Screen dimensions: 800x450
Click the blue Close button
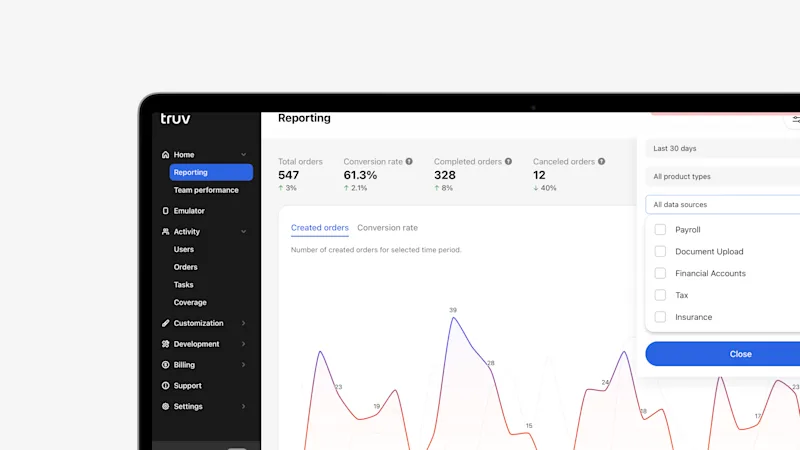pos(722,354)
